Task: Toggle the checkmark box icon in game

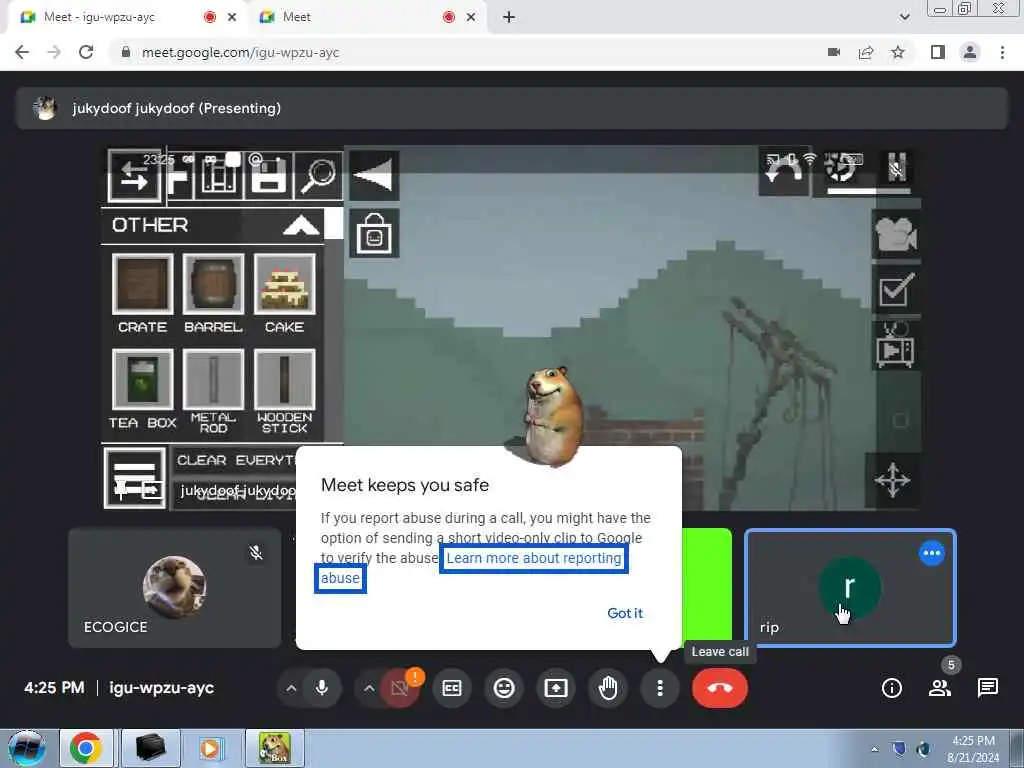Action: click(895, 290)
